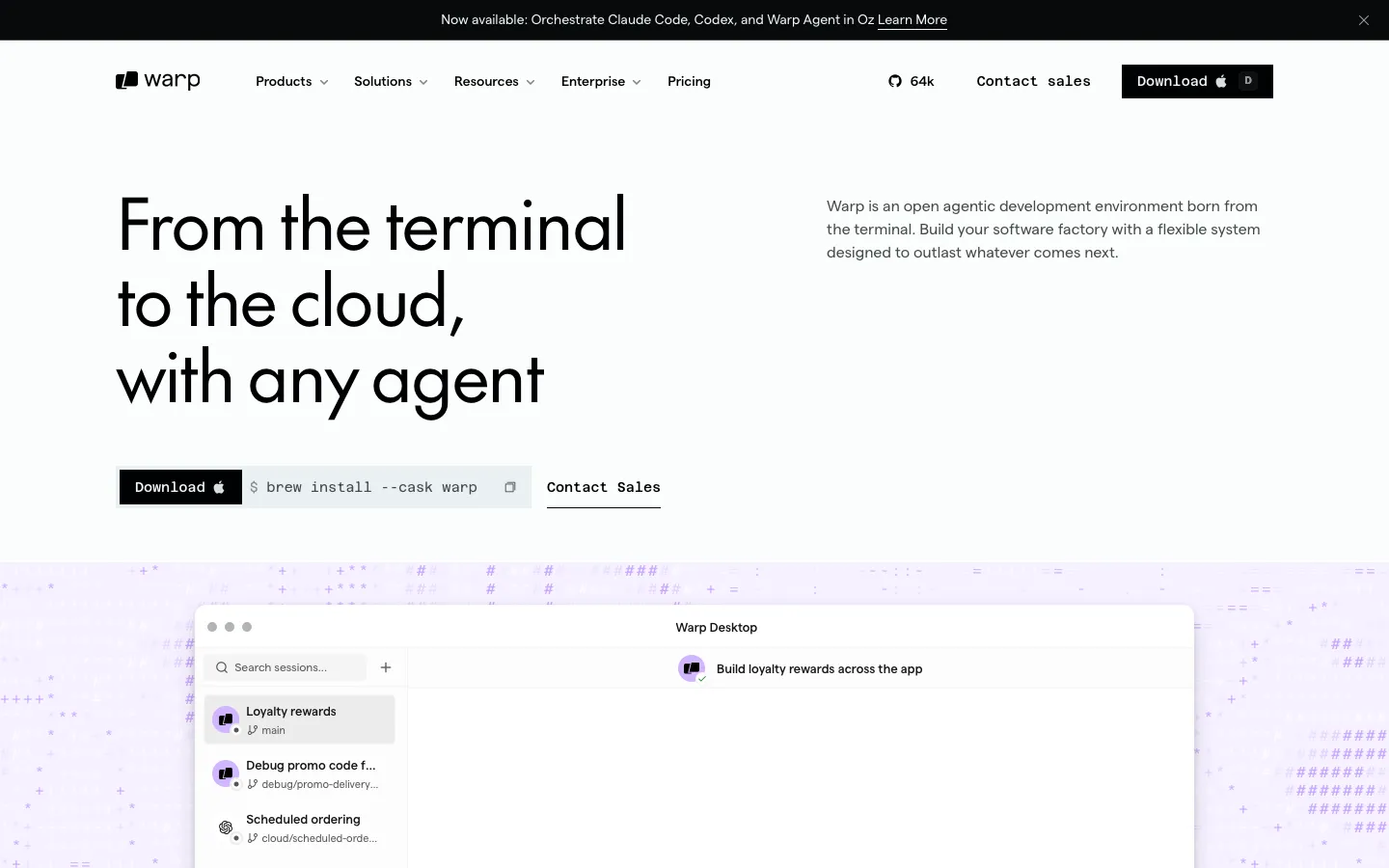Dismiss the announcement banner with X
1389x868 pixels.
coord(1364,20)
